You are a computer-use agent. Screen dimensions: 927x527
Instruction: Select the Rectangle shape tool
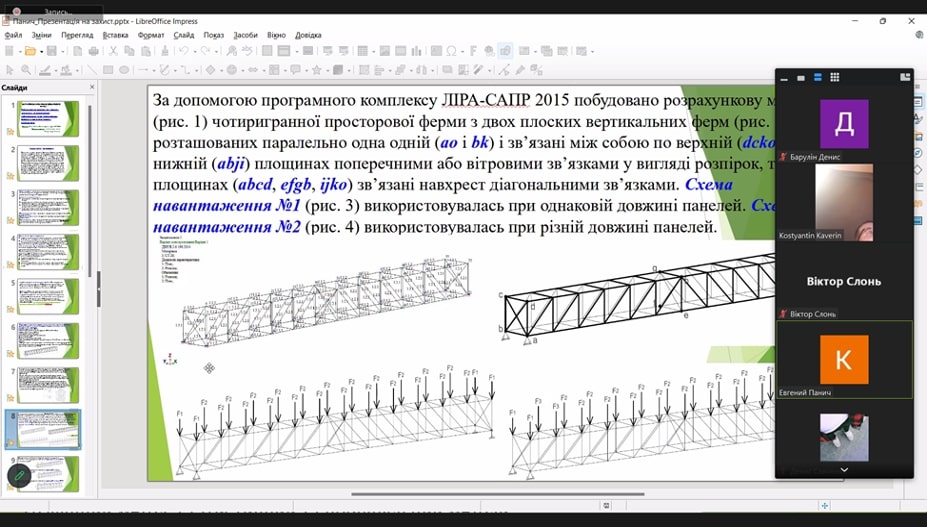tap(108, 70)
